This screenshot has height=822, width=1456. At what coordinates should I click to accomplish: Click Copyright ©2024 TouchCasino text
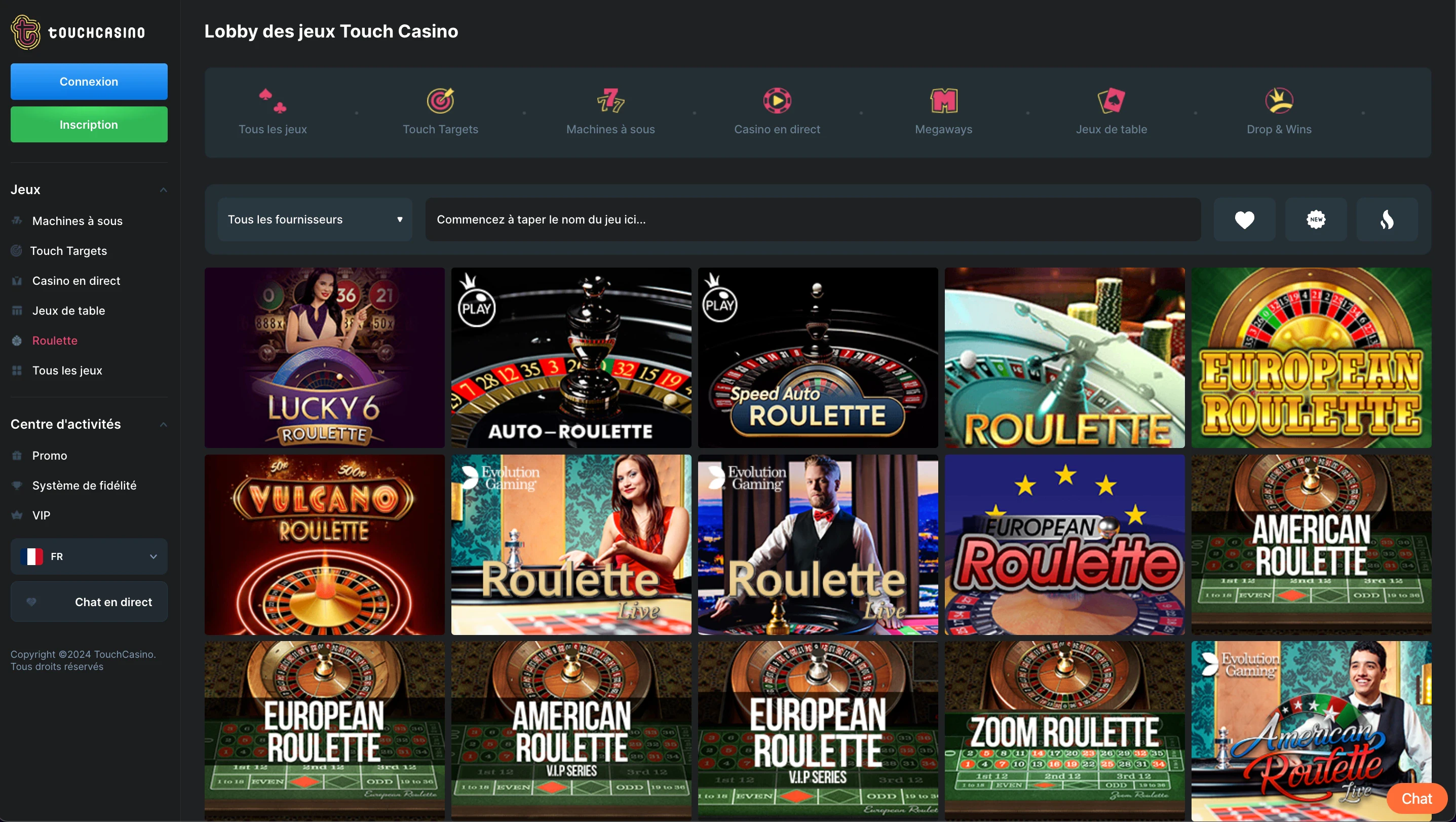(x=83, y=654)
